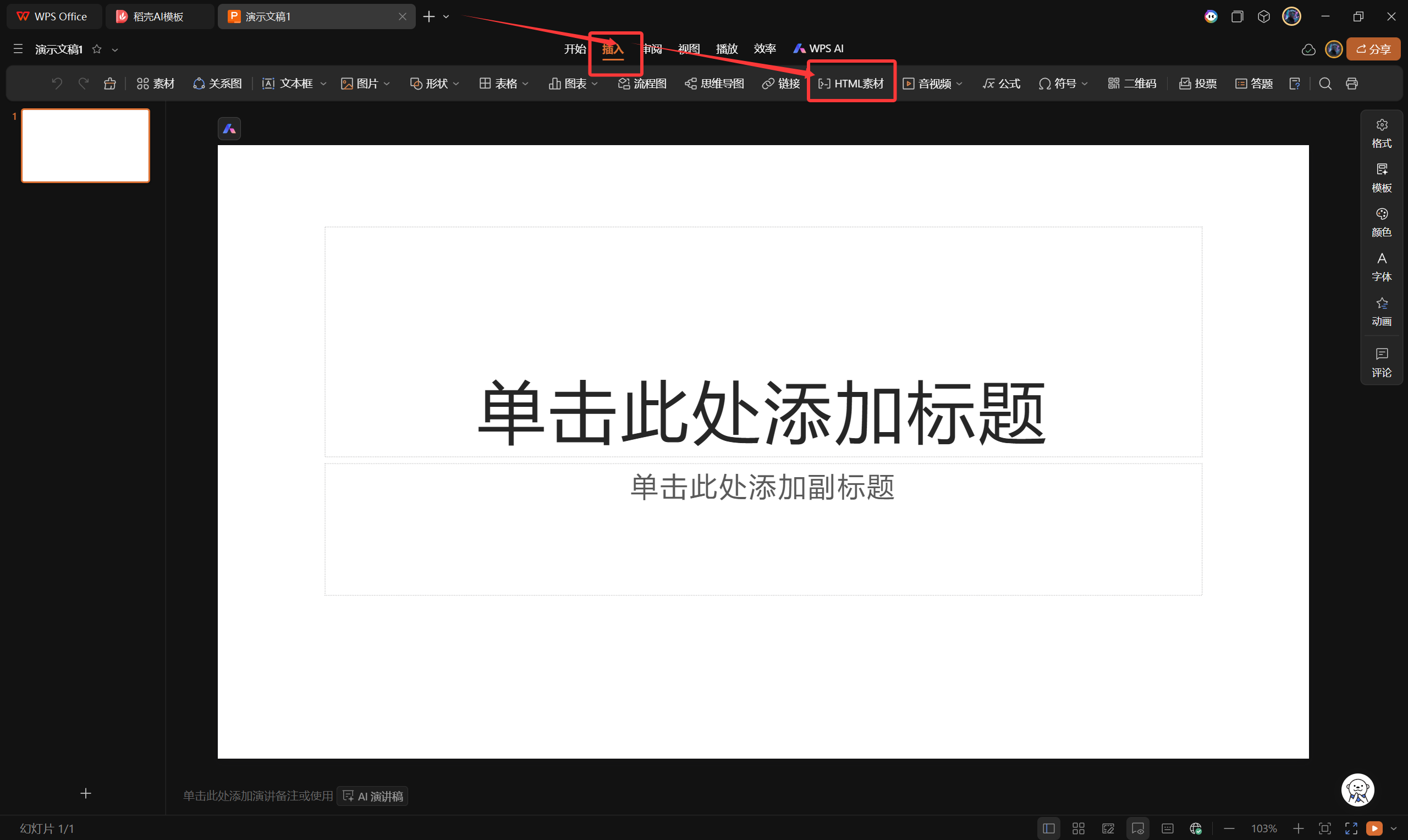Select slide 1 thumbnail
This screenshot has height=840, width=1408.
tap(85, 146)
